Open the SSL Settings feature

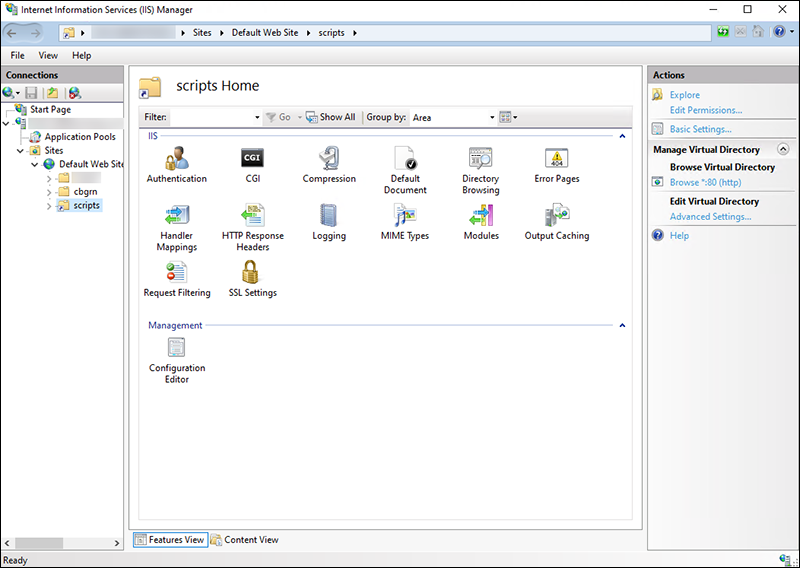pyautogui.click(x=253, y=279)
